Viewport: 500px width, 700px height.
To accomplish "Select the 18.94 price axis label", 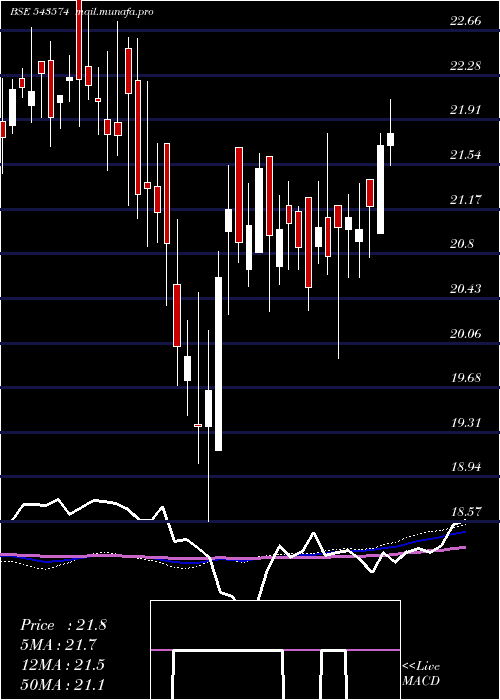I will 466,467.
